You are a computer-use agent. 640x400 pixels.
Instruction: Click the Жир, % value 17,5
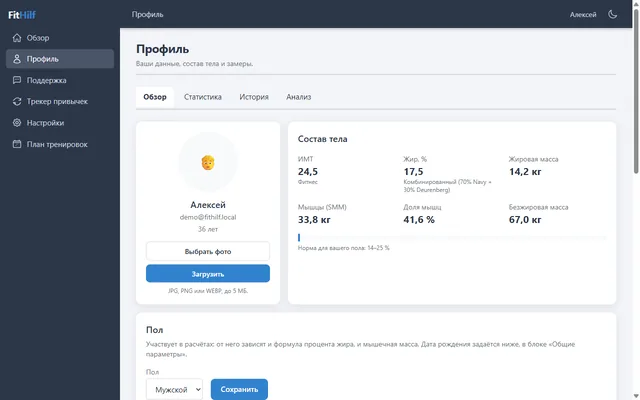[413, 171]
